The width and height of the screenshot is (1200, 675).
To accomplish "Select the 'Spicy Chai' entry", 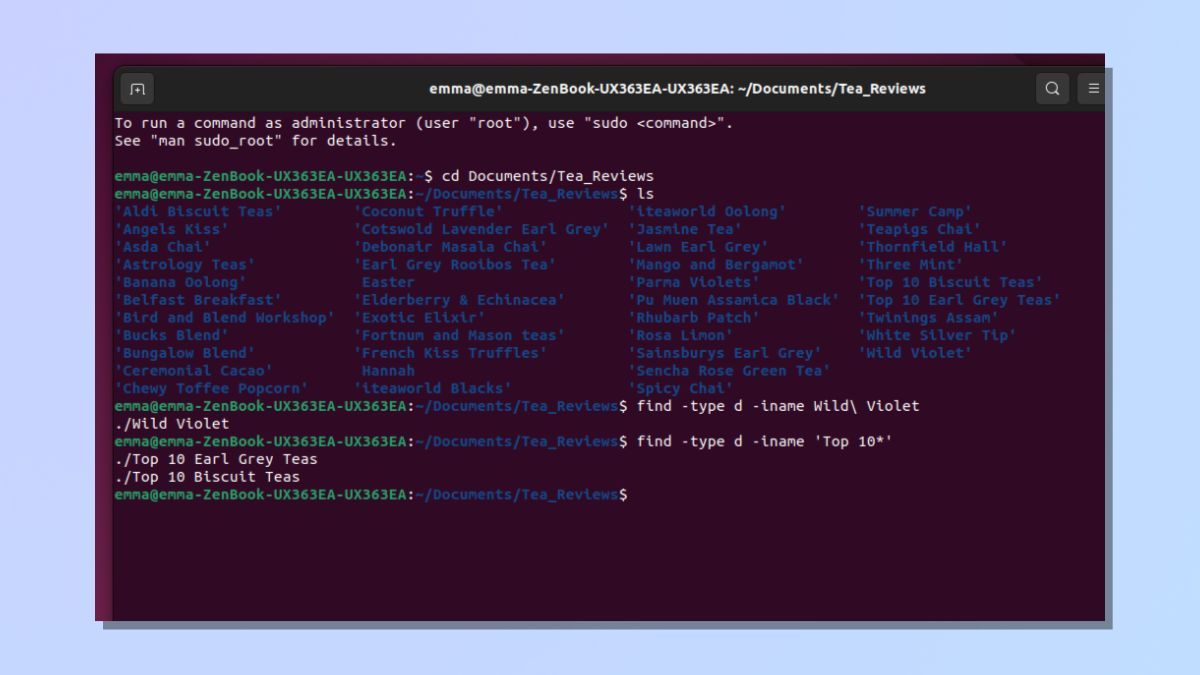I will (680, 388).
